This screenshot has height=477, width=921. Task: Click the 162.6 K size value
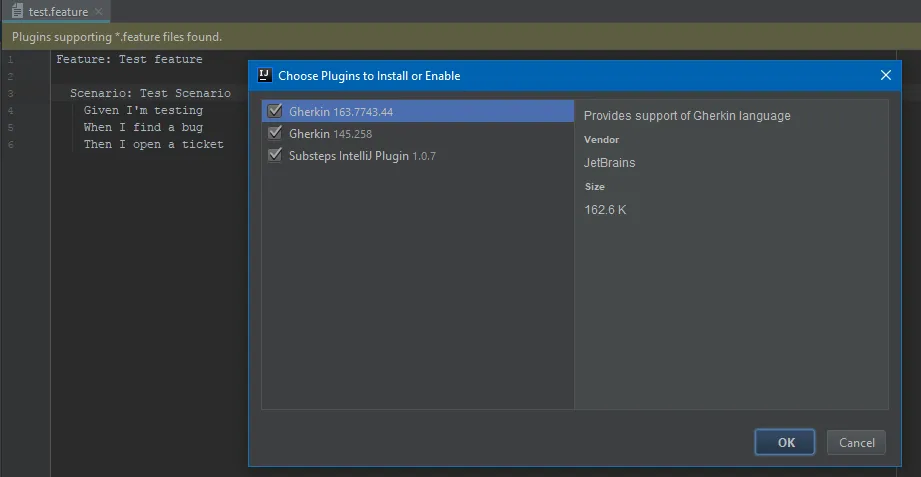pyautogui.click(x=605, y=210)
